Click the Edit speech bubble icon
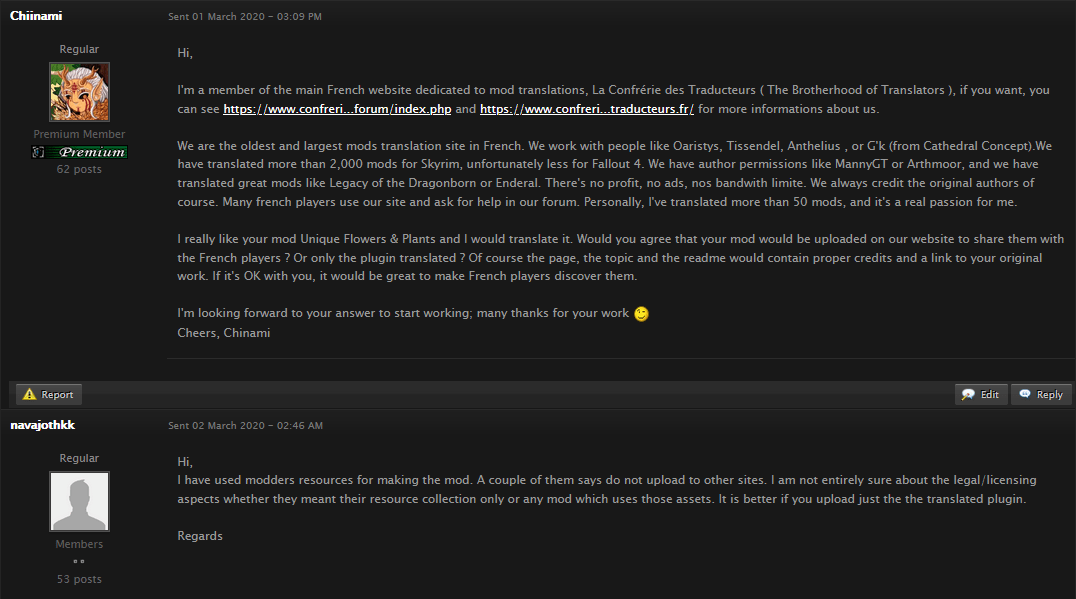This screenshot has width=1076, height=599. (x=968, y=395)
